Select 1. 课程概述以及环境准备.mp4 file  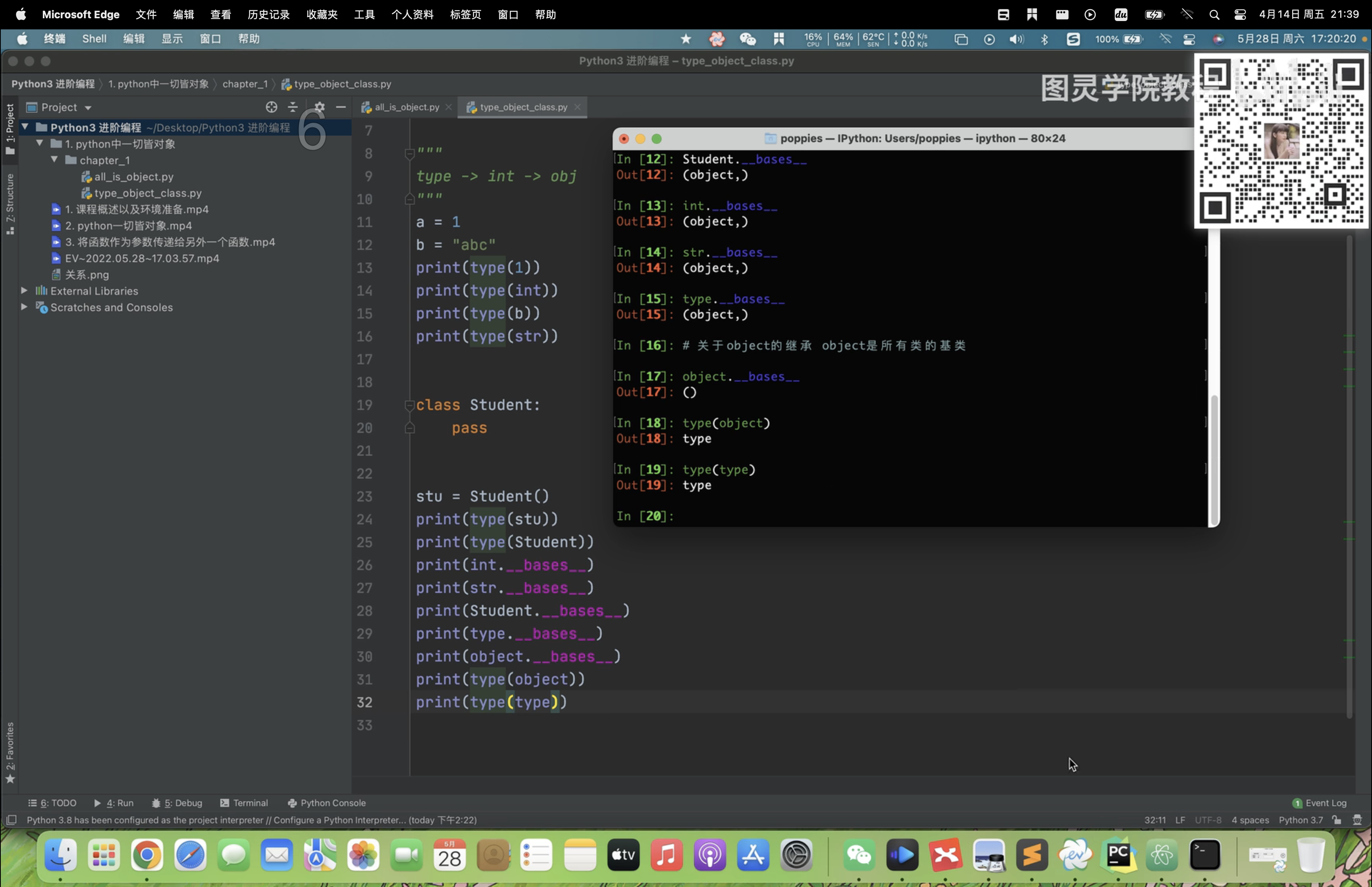(137, 209)
